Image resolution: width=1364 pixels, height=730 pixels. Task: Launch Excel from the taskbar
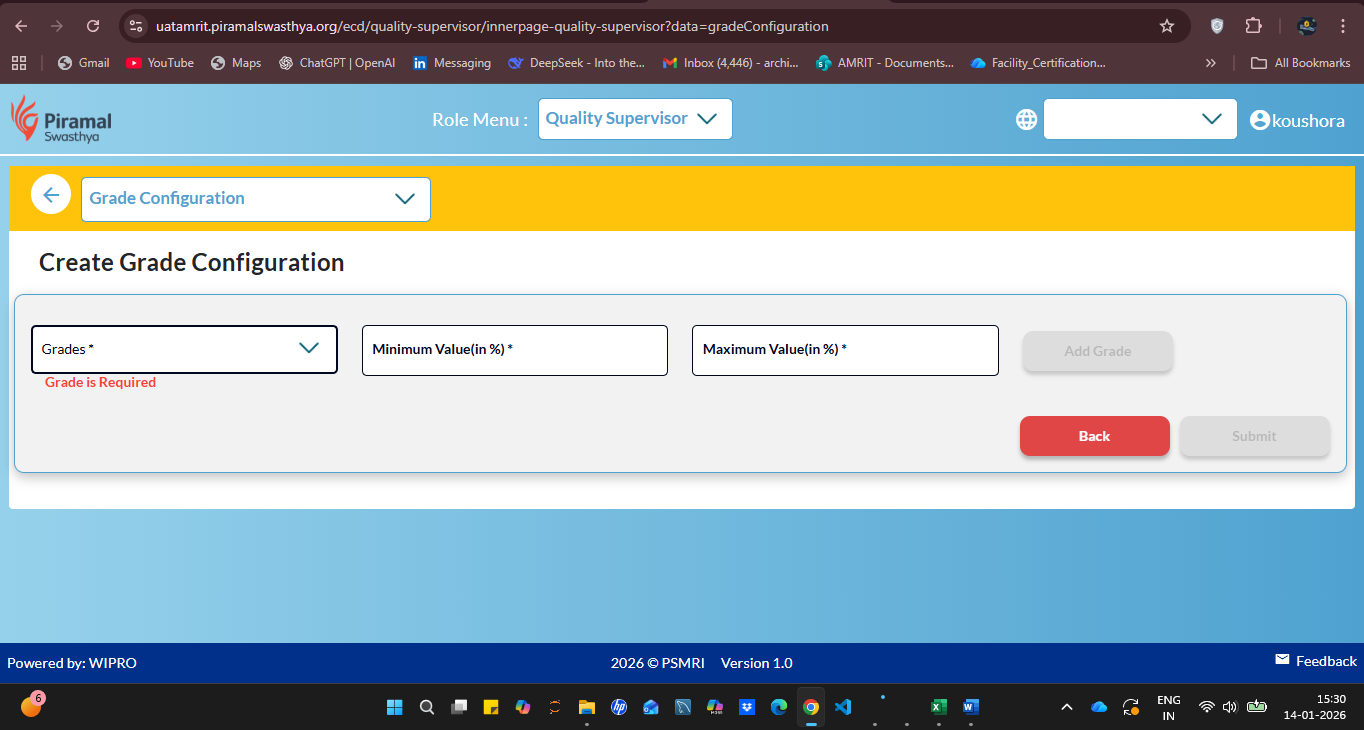pyautogui.click(x=938, y=707)
